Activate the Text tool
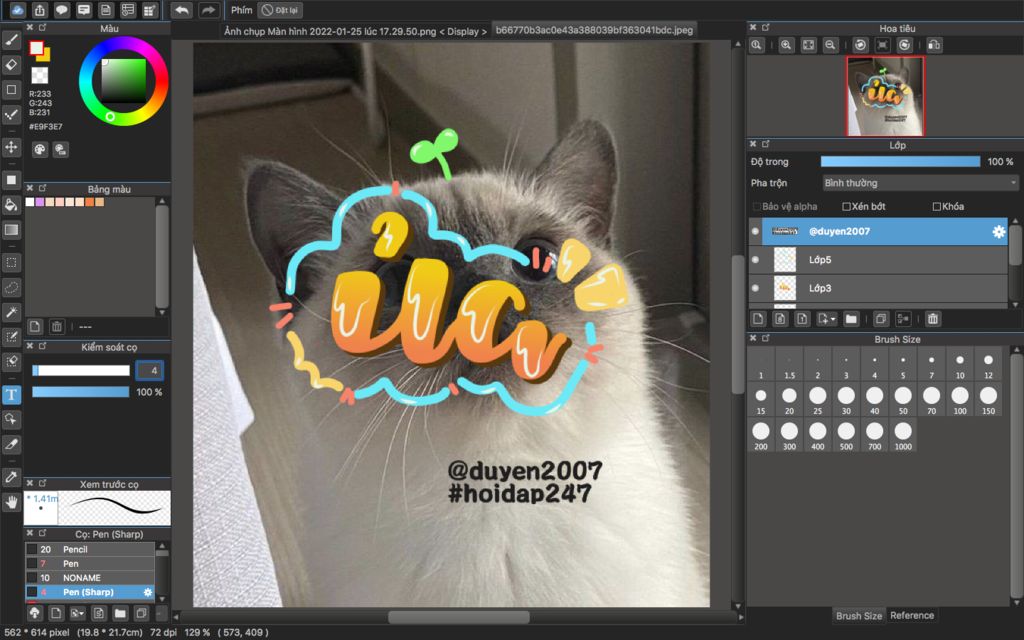 coord(11,394)
